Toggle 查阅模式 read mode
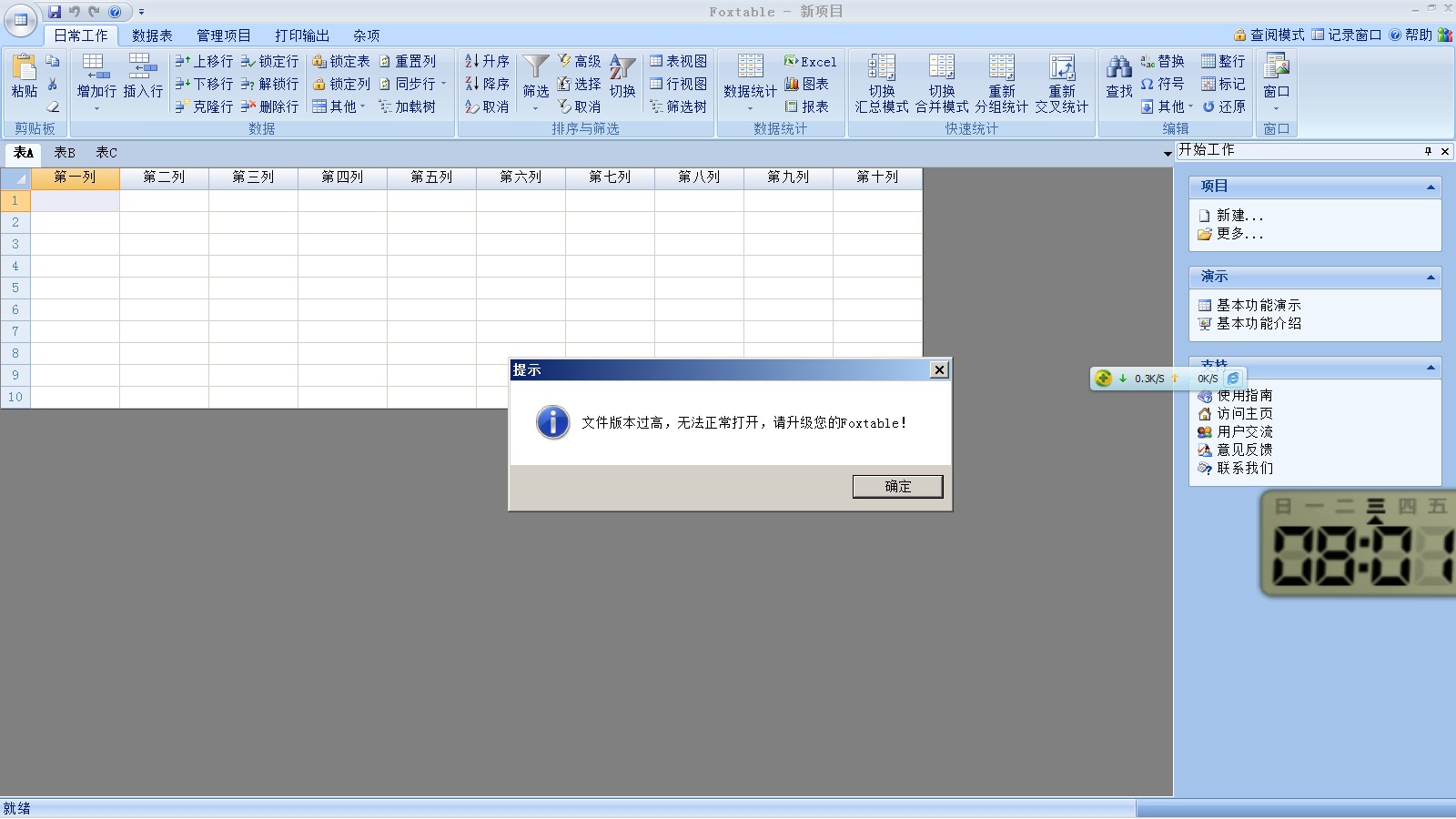The image size is (1456, 819). pyautogui.click(x=1269, y=35)
